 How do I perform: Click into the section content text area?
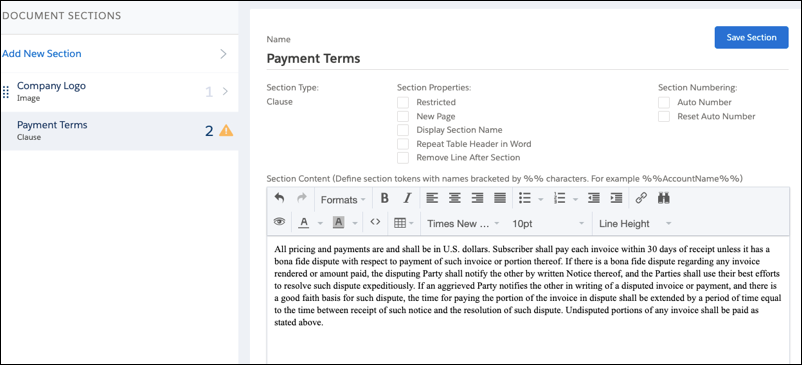[528, 300]
